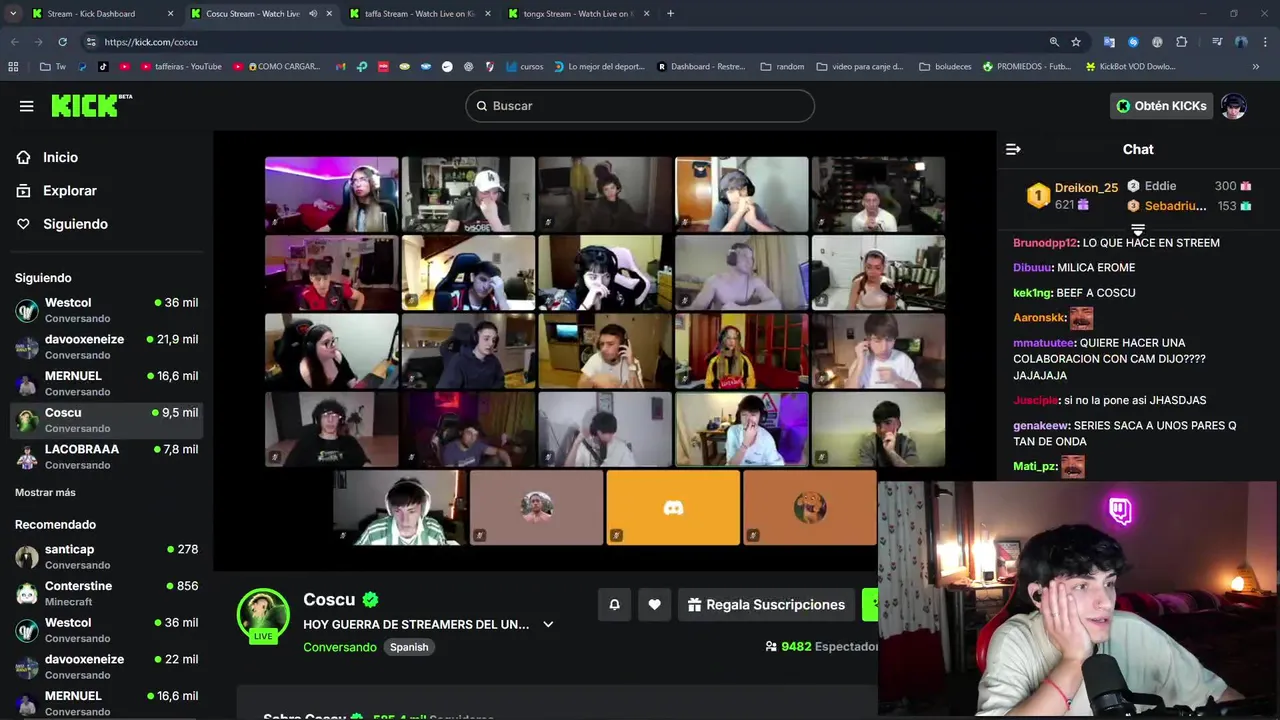
Task: Go back in browser history
Action: 14,42
